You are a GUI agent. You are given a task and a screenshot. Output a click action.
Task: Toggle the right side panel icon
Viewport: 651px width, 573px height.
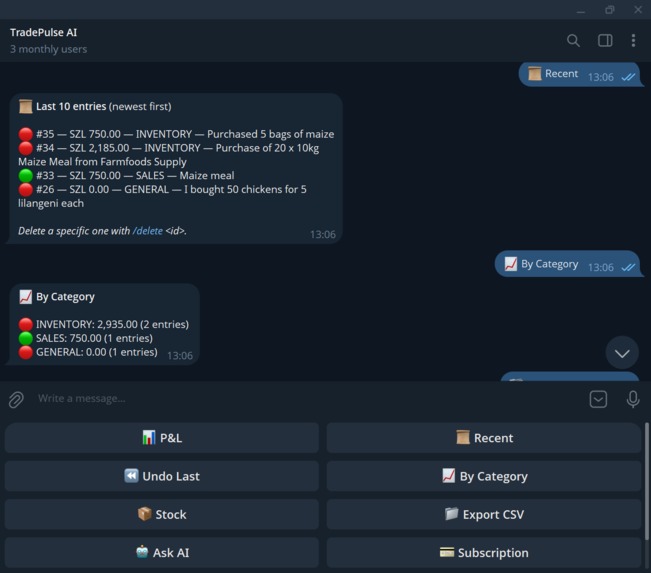tap(605, 41)
